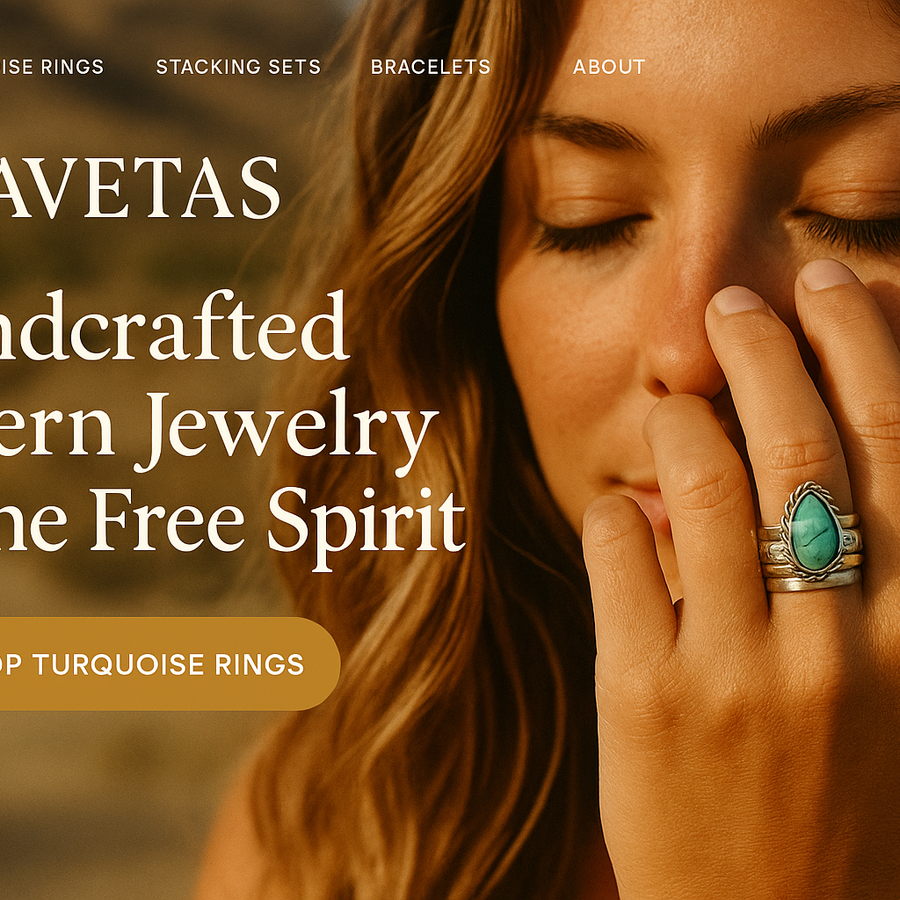
Task: Select the Turquoise Rings nav item
Action: (52, 67)
